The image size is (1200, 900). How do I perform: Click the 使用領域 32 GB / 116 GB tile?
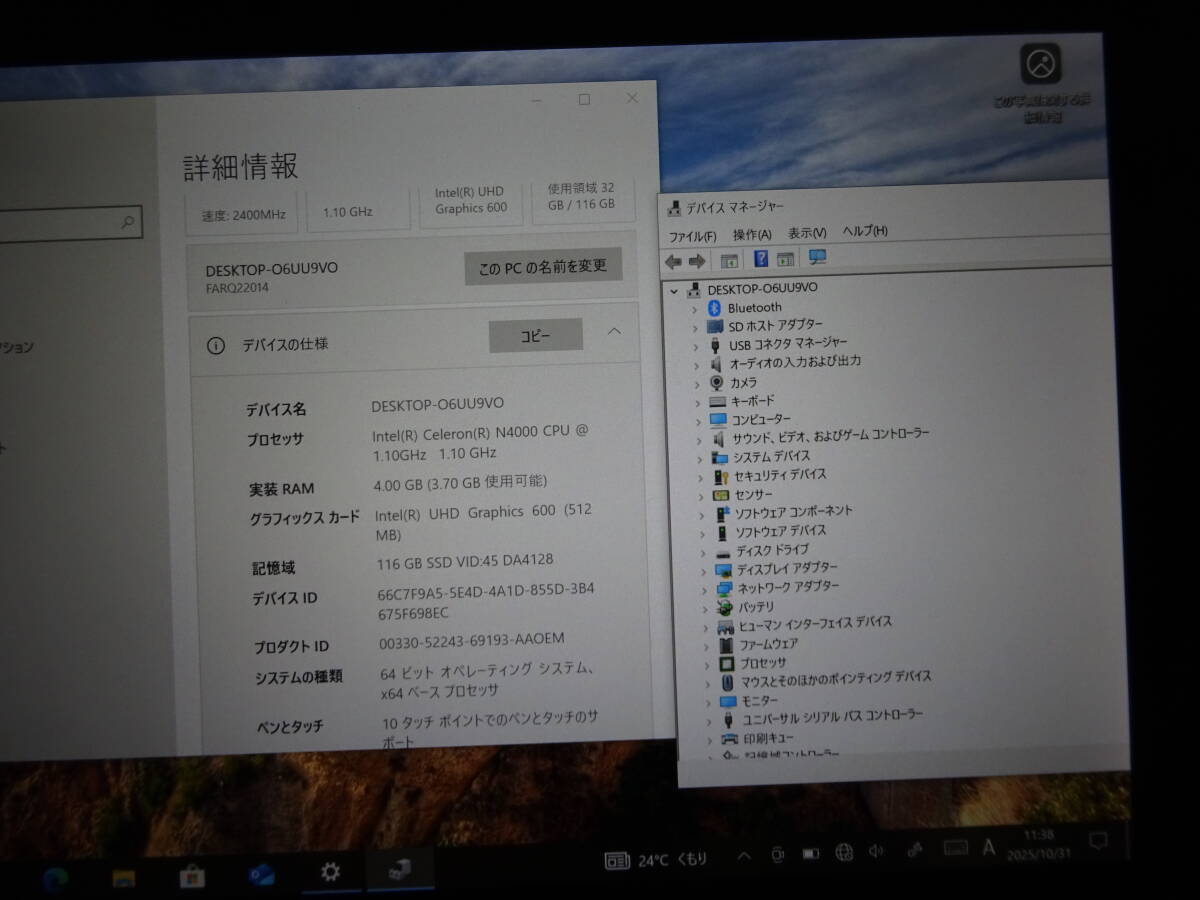point(581,200)
